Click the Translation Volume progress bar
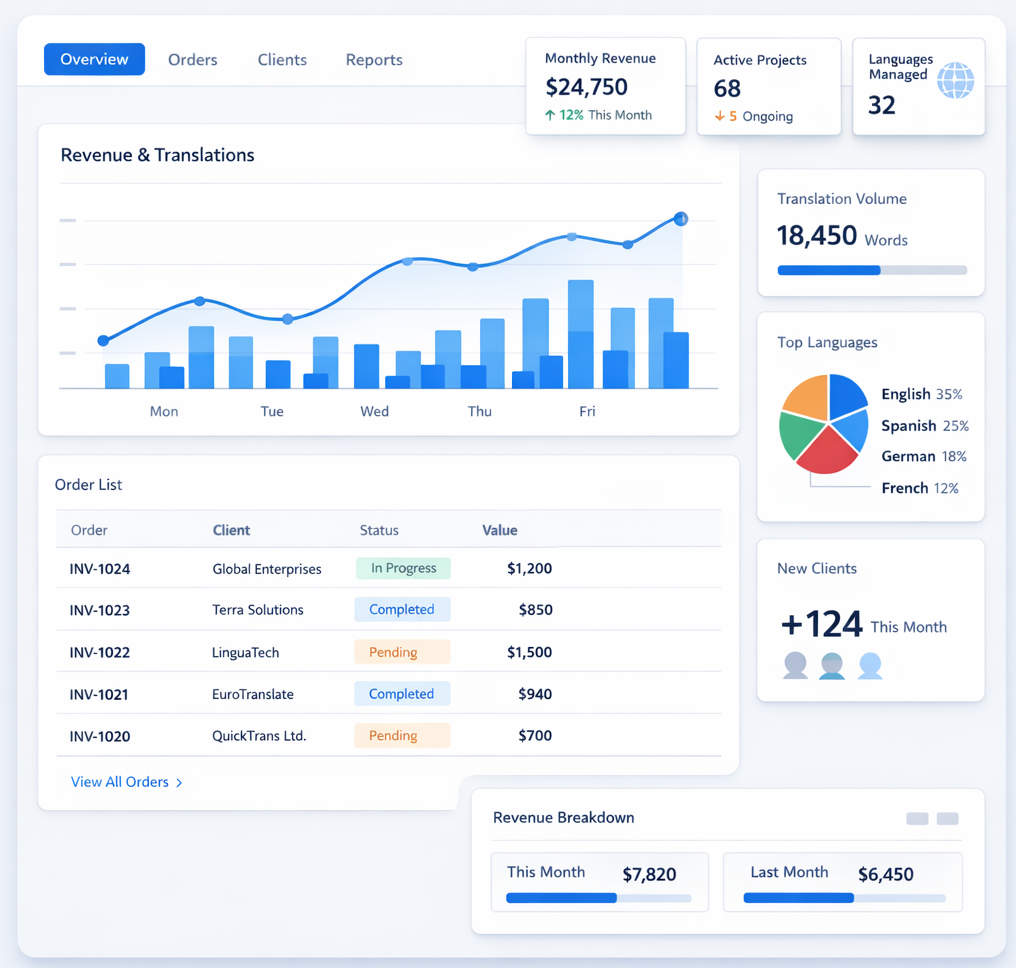This screenshot has height=968, width=1016. click(x=871, y=270)
